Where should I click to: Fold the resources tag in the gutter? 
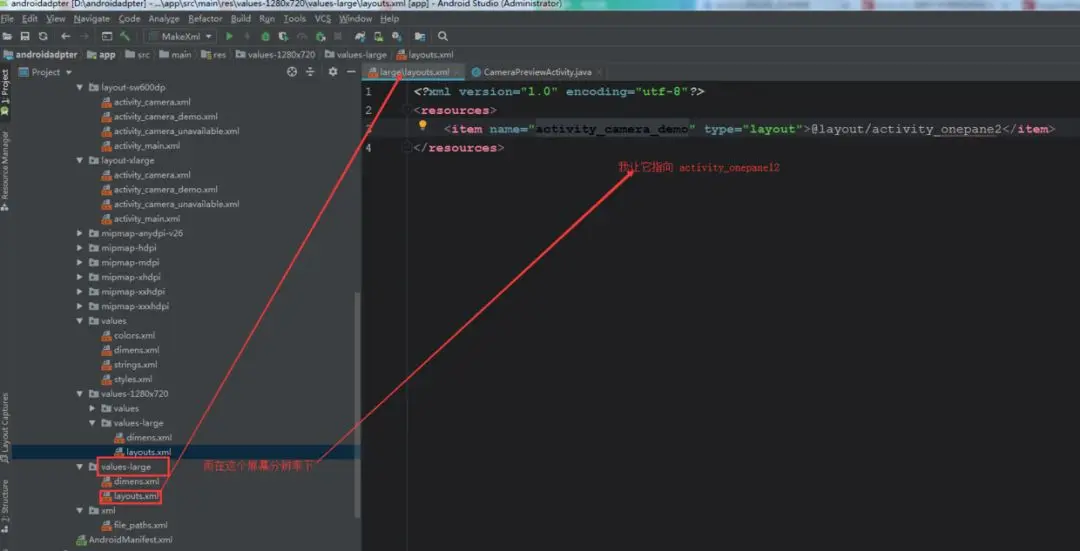click(x=407, y=110)
